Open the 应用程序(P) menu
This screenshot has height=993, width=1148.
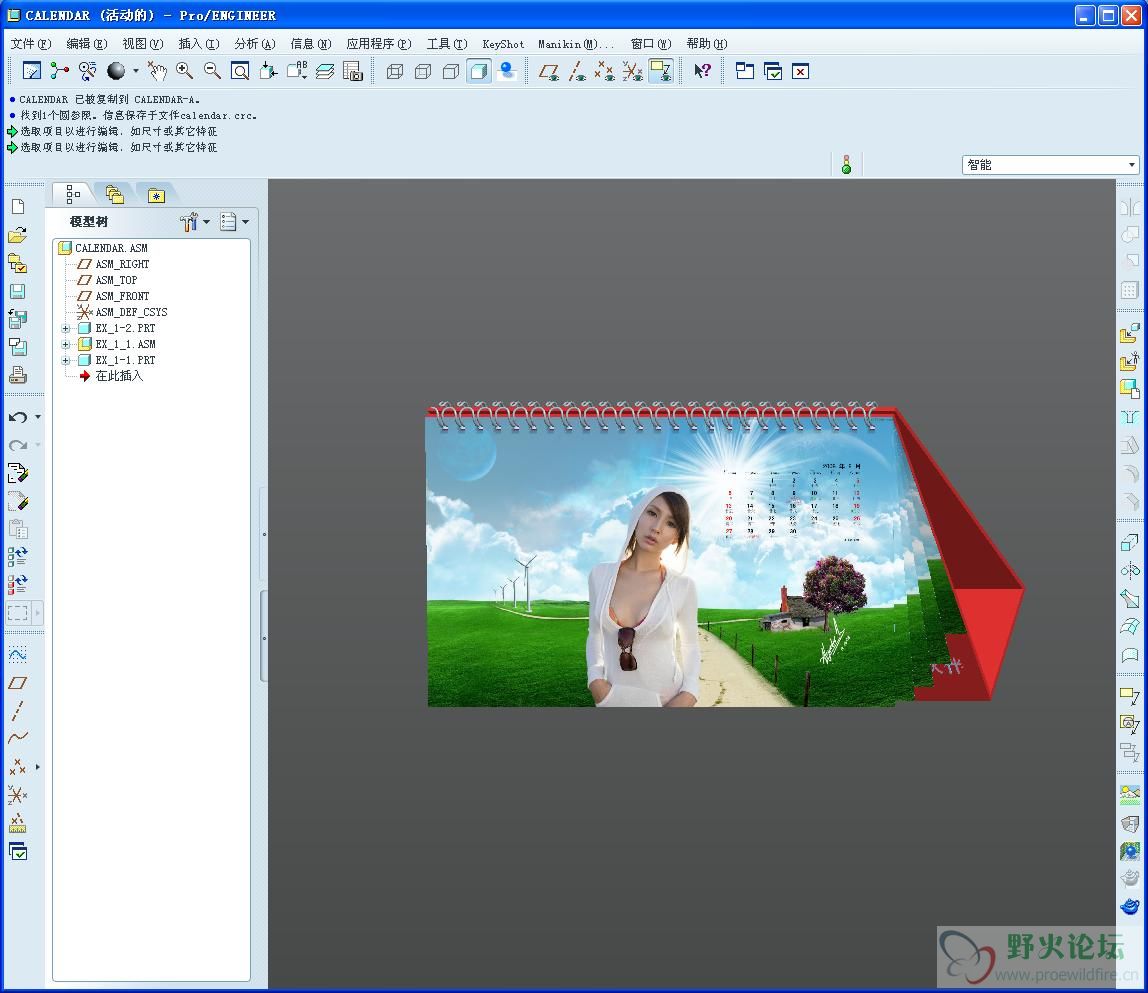coord(379,44)
